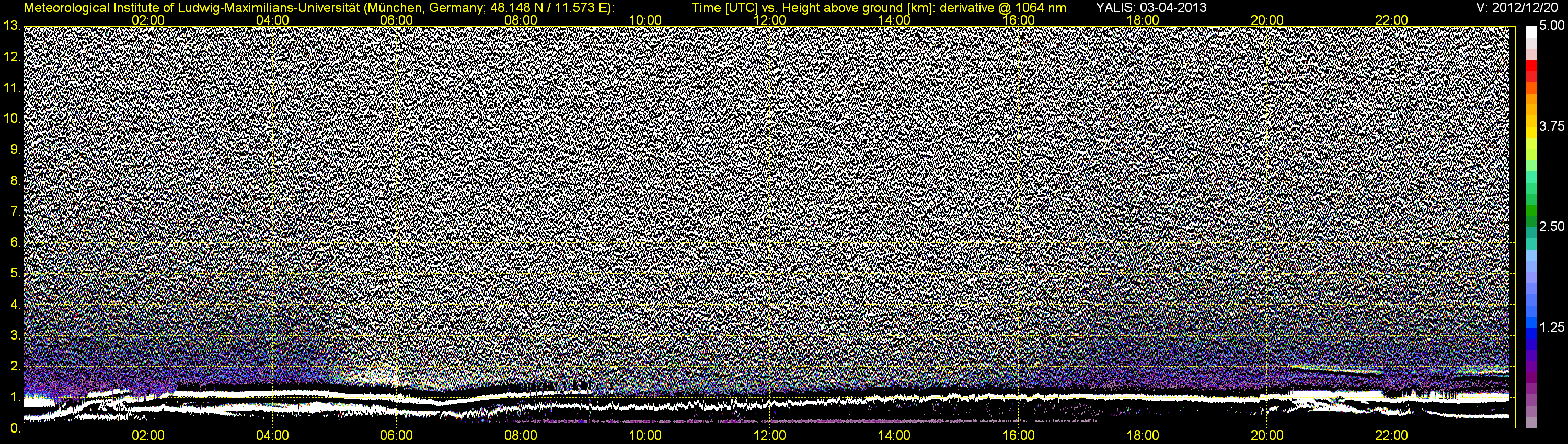
Task: Click the 10 km height axis label
Action: tap(11, 119)
